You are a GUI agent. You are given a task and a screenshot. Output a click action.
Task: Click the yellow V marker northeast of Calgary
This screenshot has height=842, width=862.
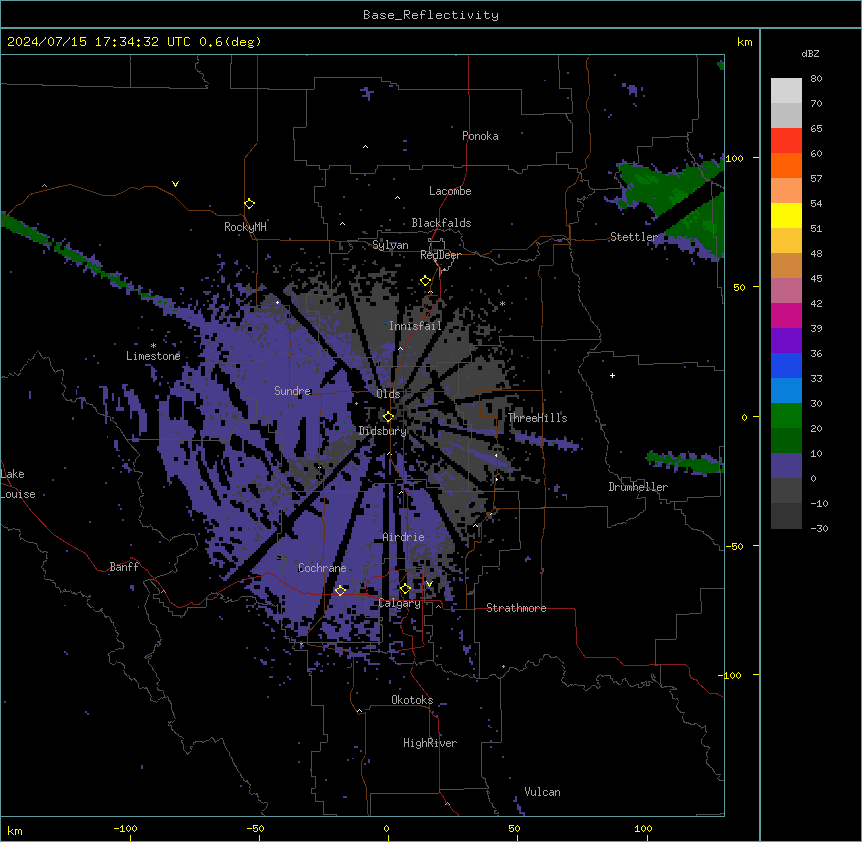[x=429, y=584]
